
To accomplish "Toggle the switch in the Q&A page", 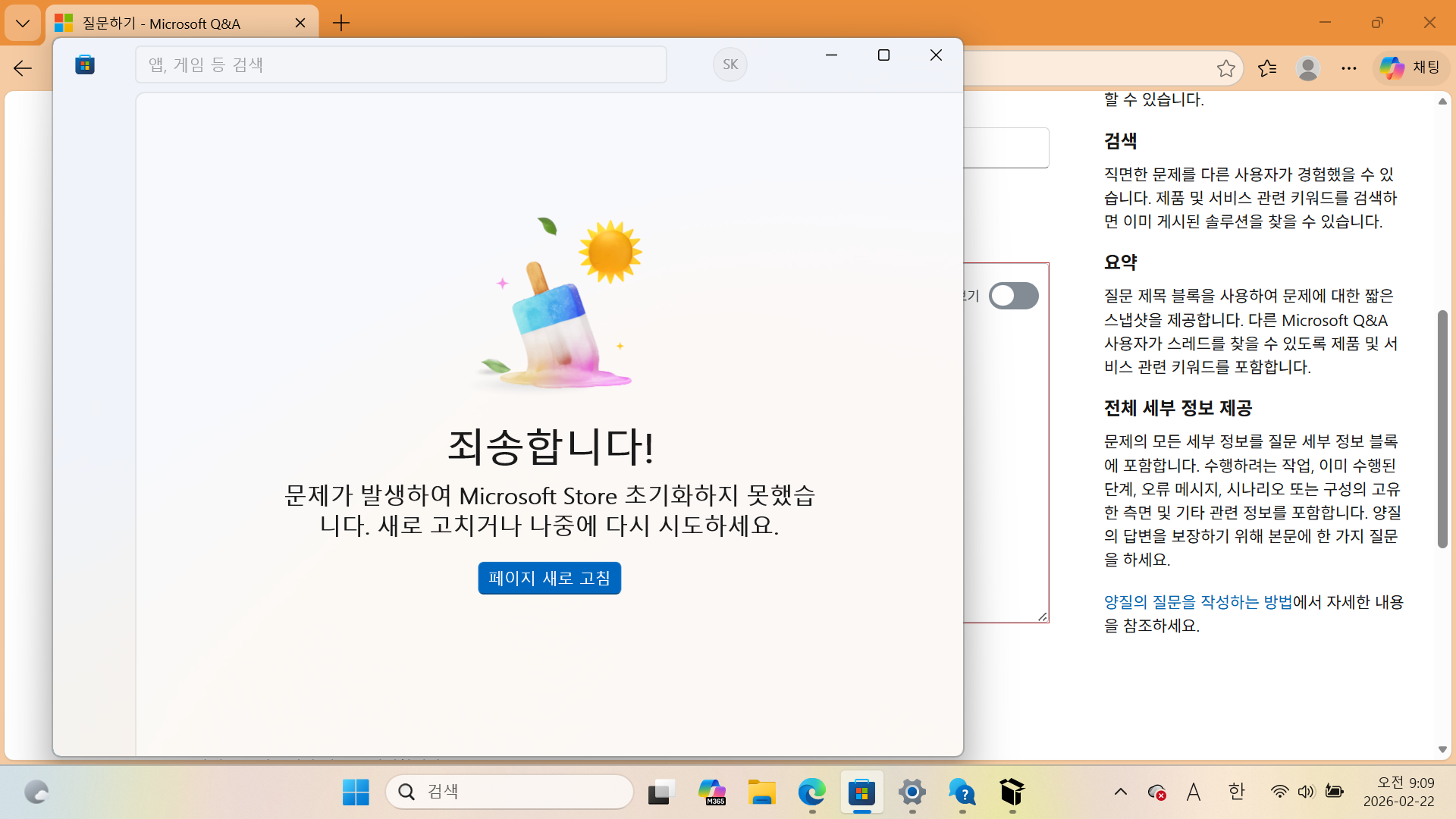I will [x=1014, y=296].
